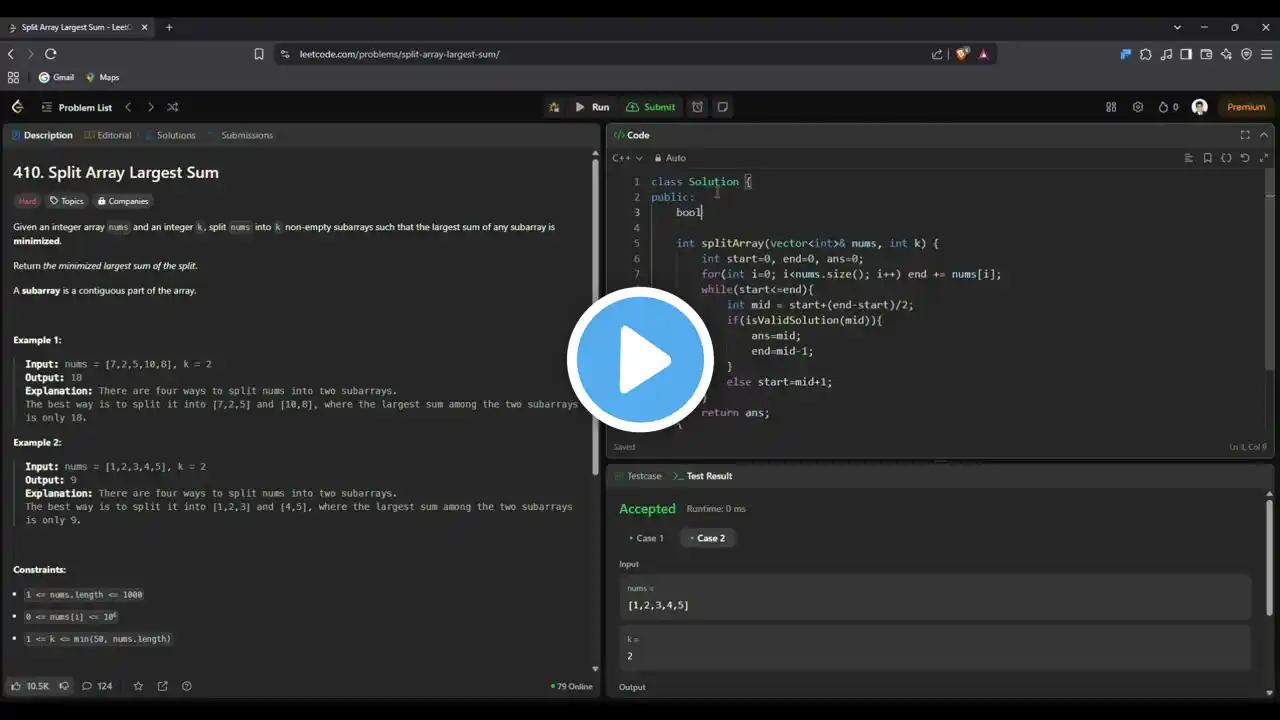This screenshot has width=1280, height=720.
Task: Open the settings gear icon
Action: click(x=1138, y=107)
